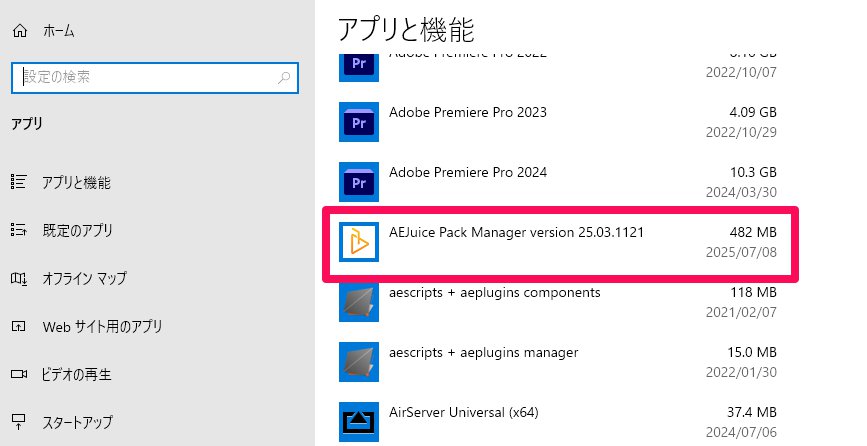Click the 2022/10/07 install date
Viewport: 867px width, 446px height.
point(741,72)
